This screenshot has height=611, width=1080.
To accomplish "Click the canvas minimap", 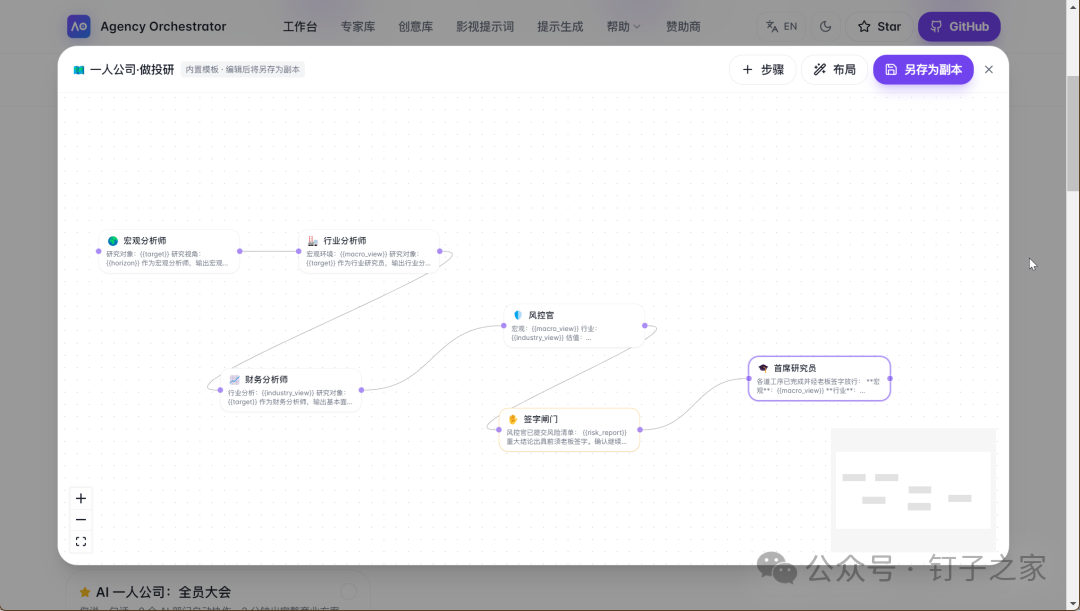I will 913,490.
